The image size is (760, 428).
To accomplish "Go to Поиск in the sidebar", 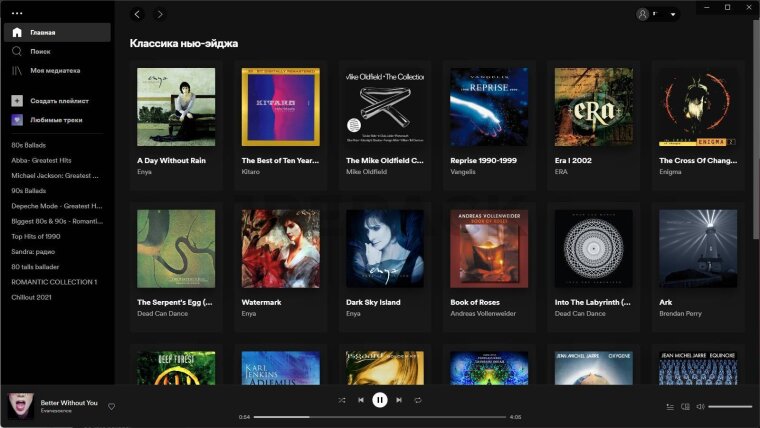I will 40,51.
